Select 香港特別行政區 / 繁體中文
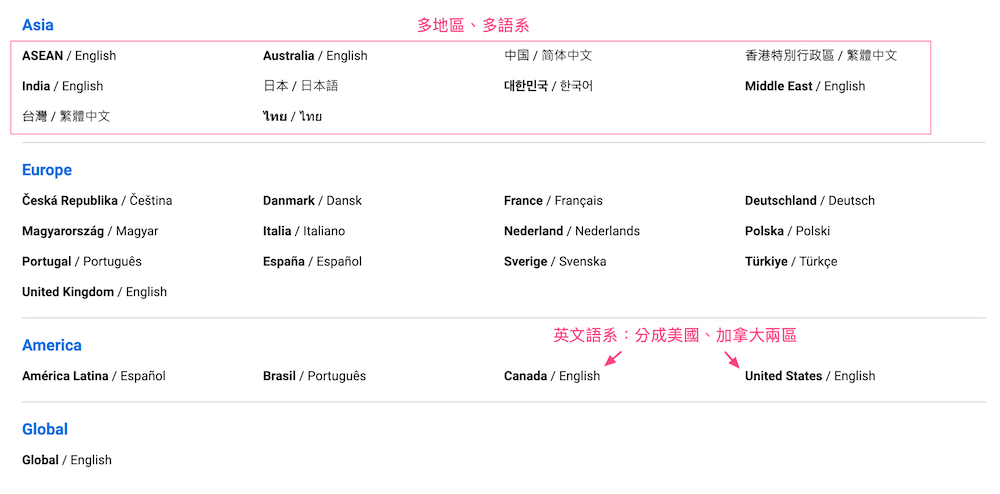Image resolution: width=1000 pixels, height=494 pixels. click(821, 55)
